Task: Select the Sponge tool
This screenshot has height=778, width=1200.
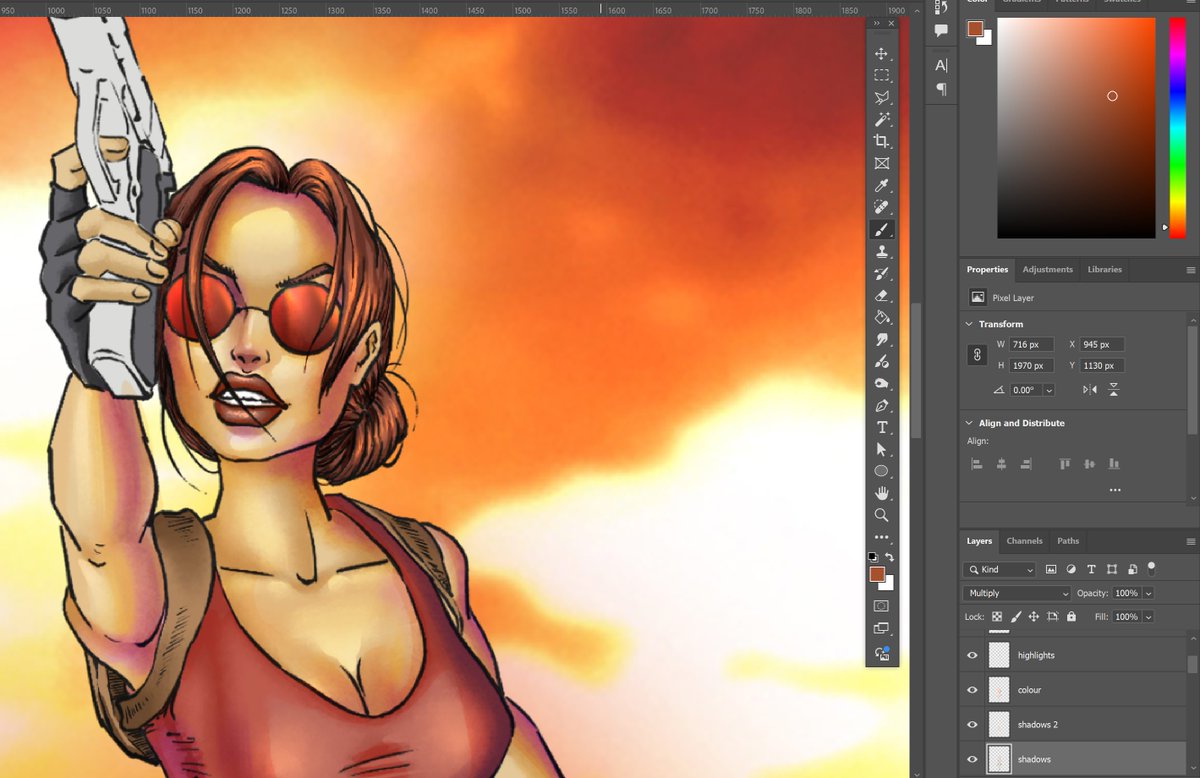Action: [881, 384]
